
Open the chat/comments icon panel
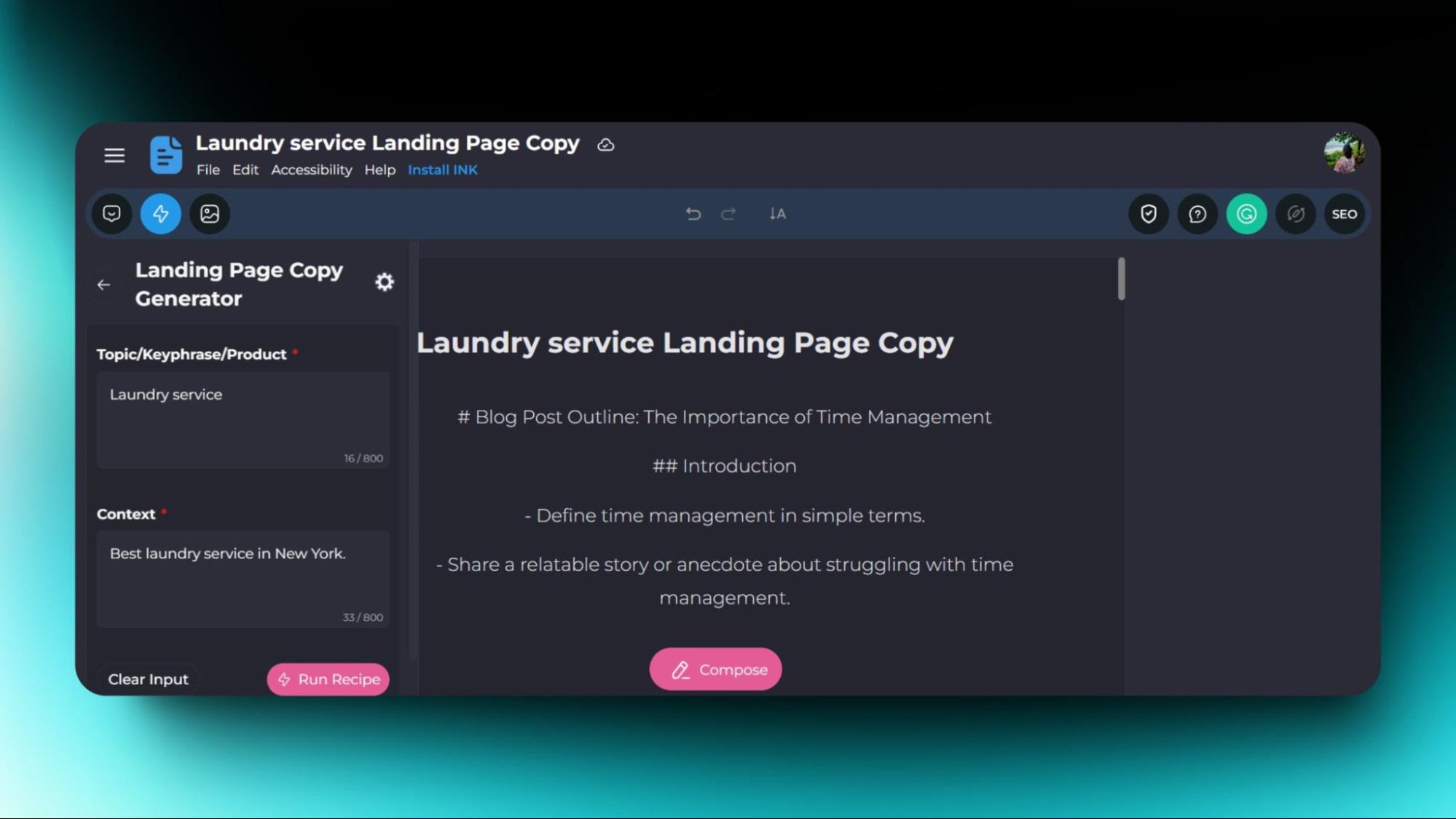(111, 213)
